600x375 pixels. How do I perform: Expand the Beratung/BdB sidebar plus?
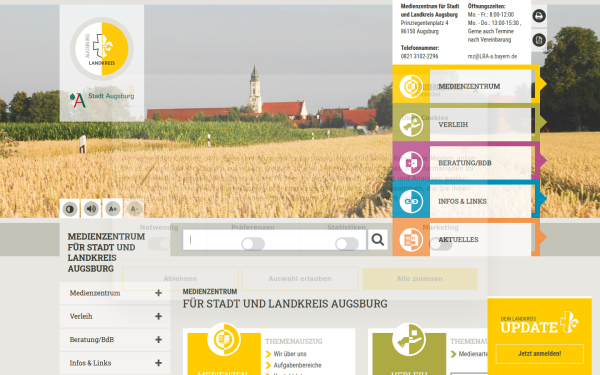coord(158,340)
